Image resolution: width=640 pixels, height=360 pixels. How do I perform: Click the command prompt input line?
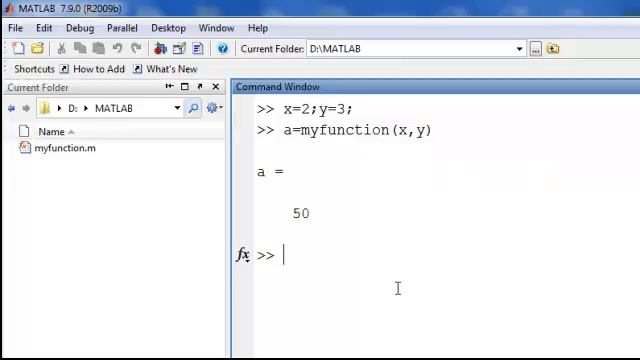coord(447,256)
